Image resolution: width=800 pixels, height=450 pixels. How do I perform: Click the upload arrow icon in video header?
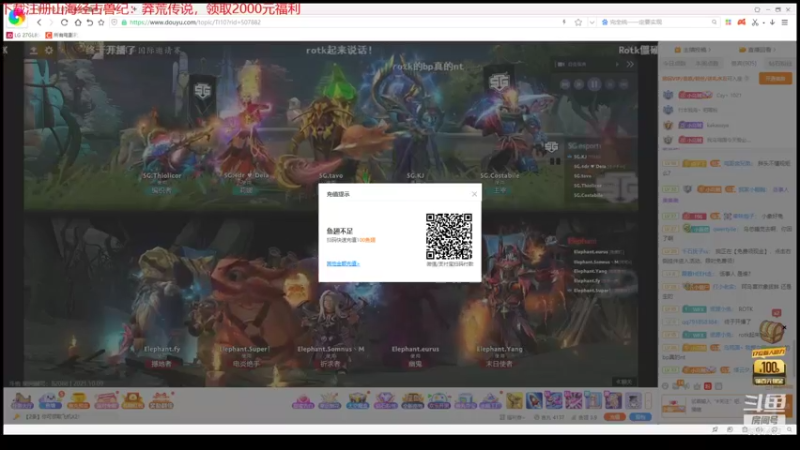point(33,50)
